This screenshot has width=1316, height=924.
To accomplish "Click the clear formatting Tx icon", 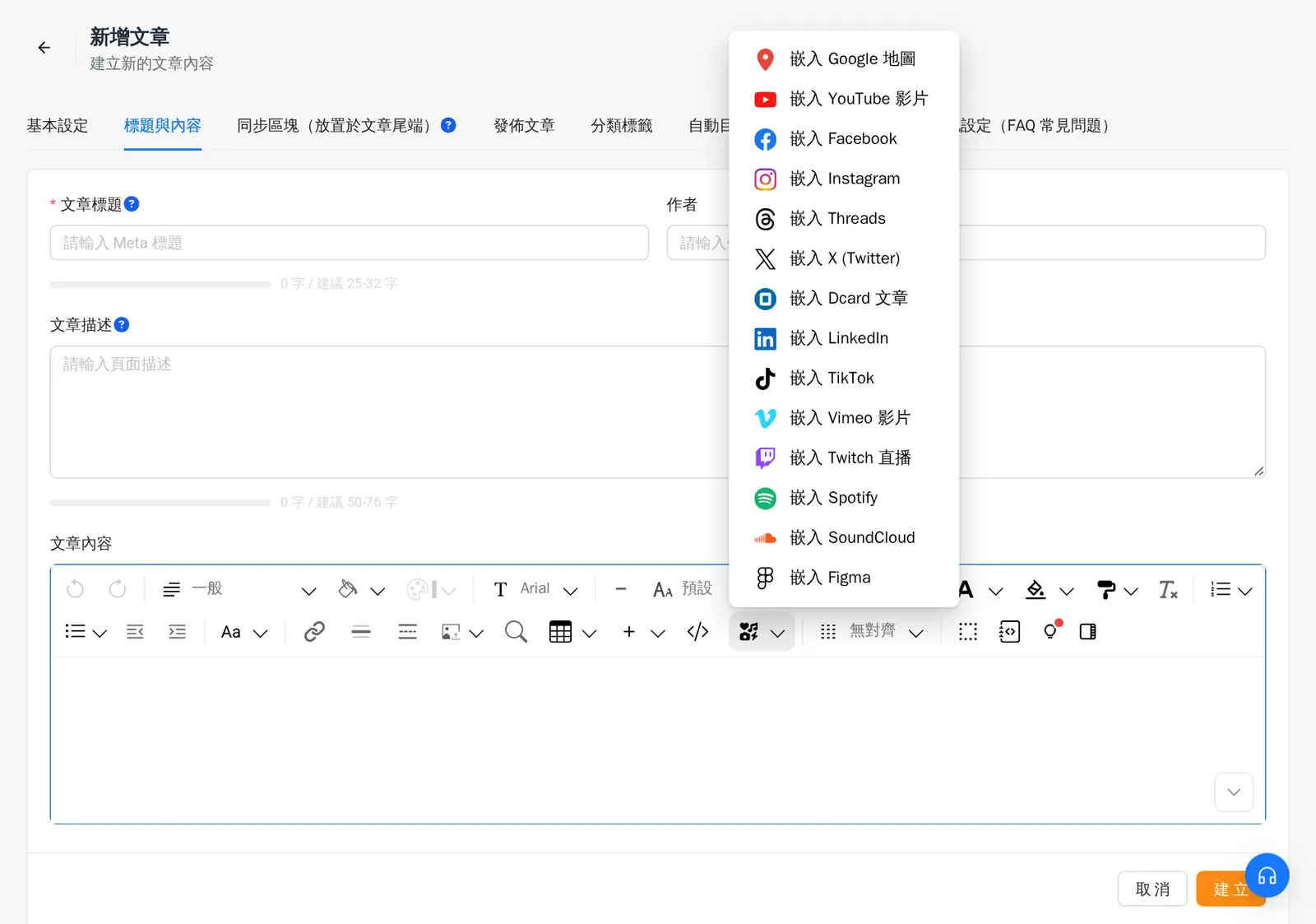I will 1168,590.
